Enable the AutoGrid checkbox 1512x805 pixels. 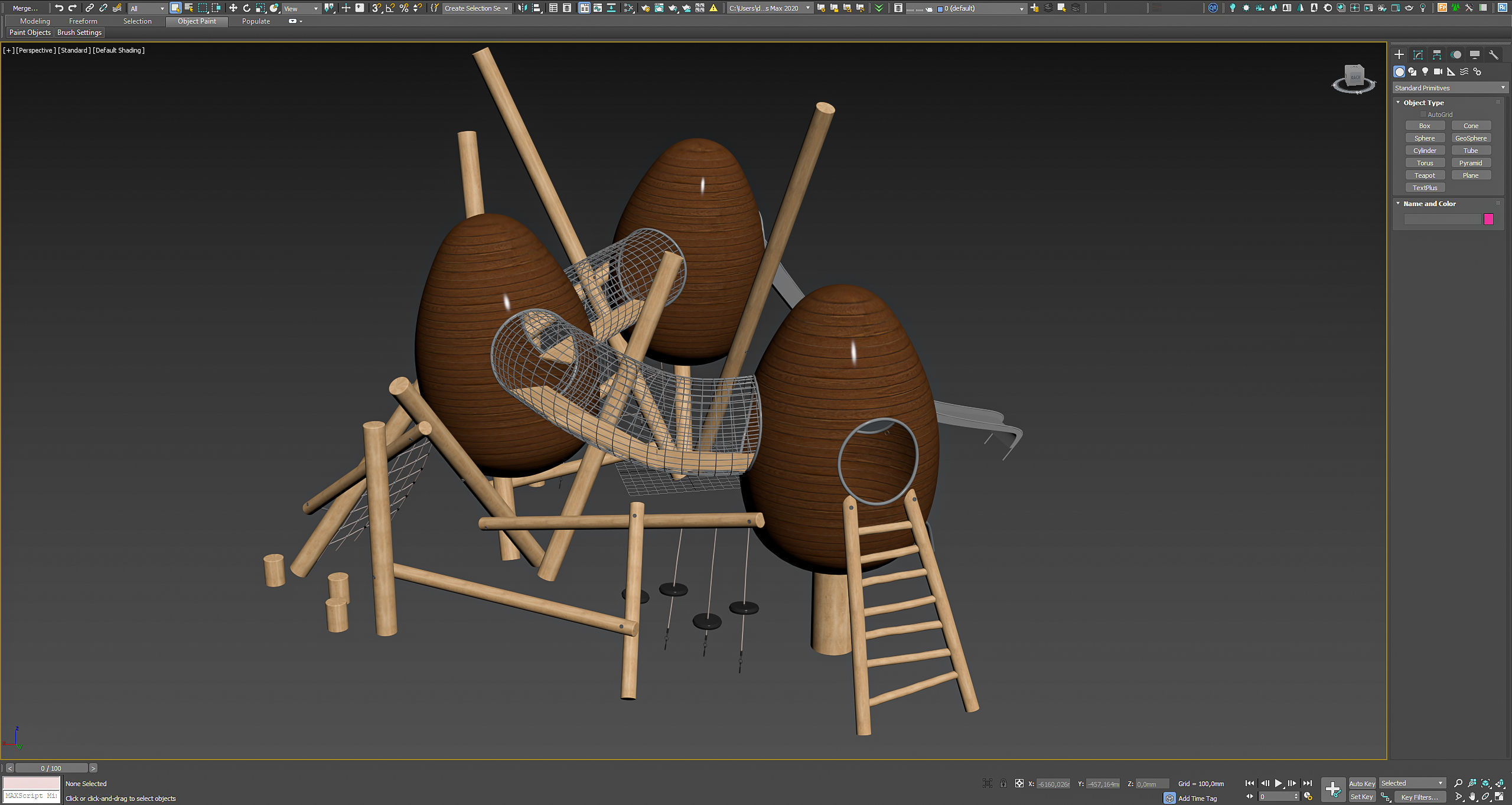click(1423, 115)
